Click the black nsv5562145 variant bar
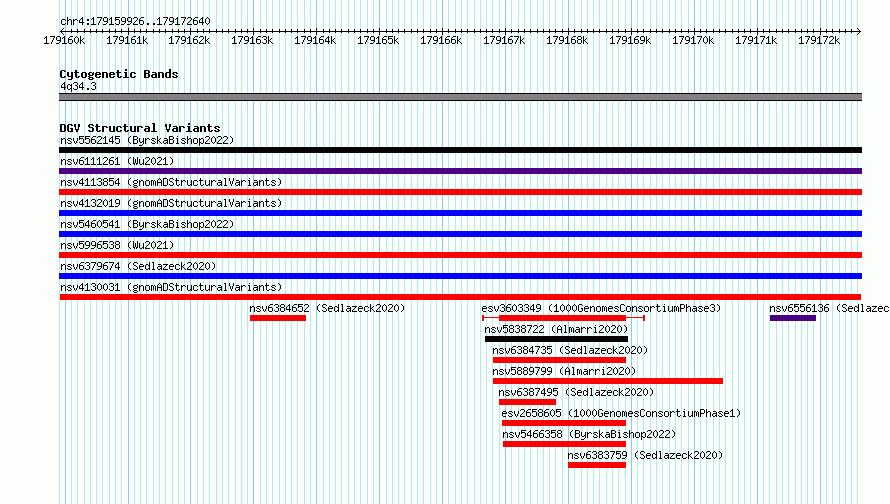Screen dimensions: 890x504 [460, 150]
